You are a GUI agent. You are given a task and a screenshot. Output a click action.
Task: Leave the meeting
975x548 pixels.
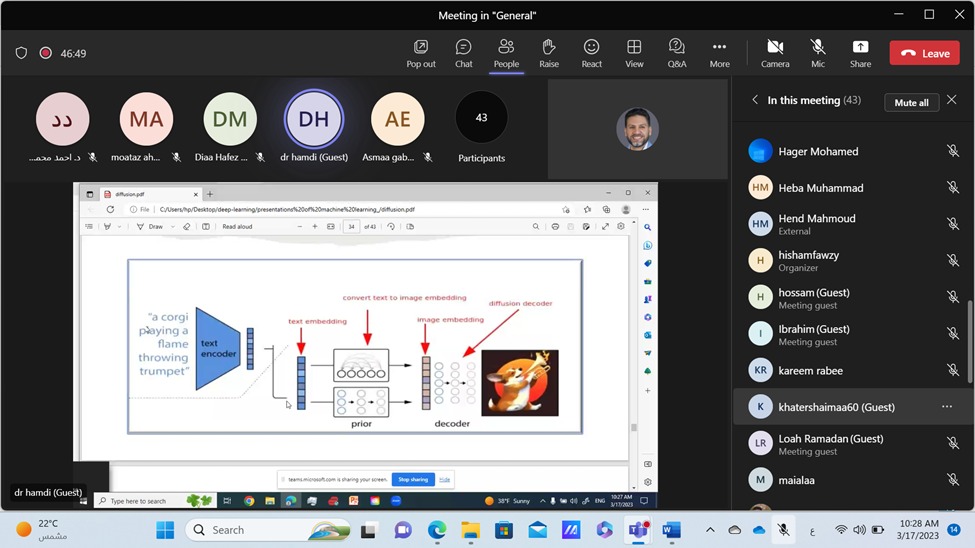[924, 53]
